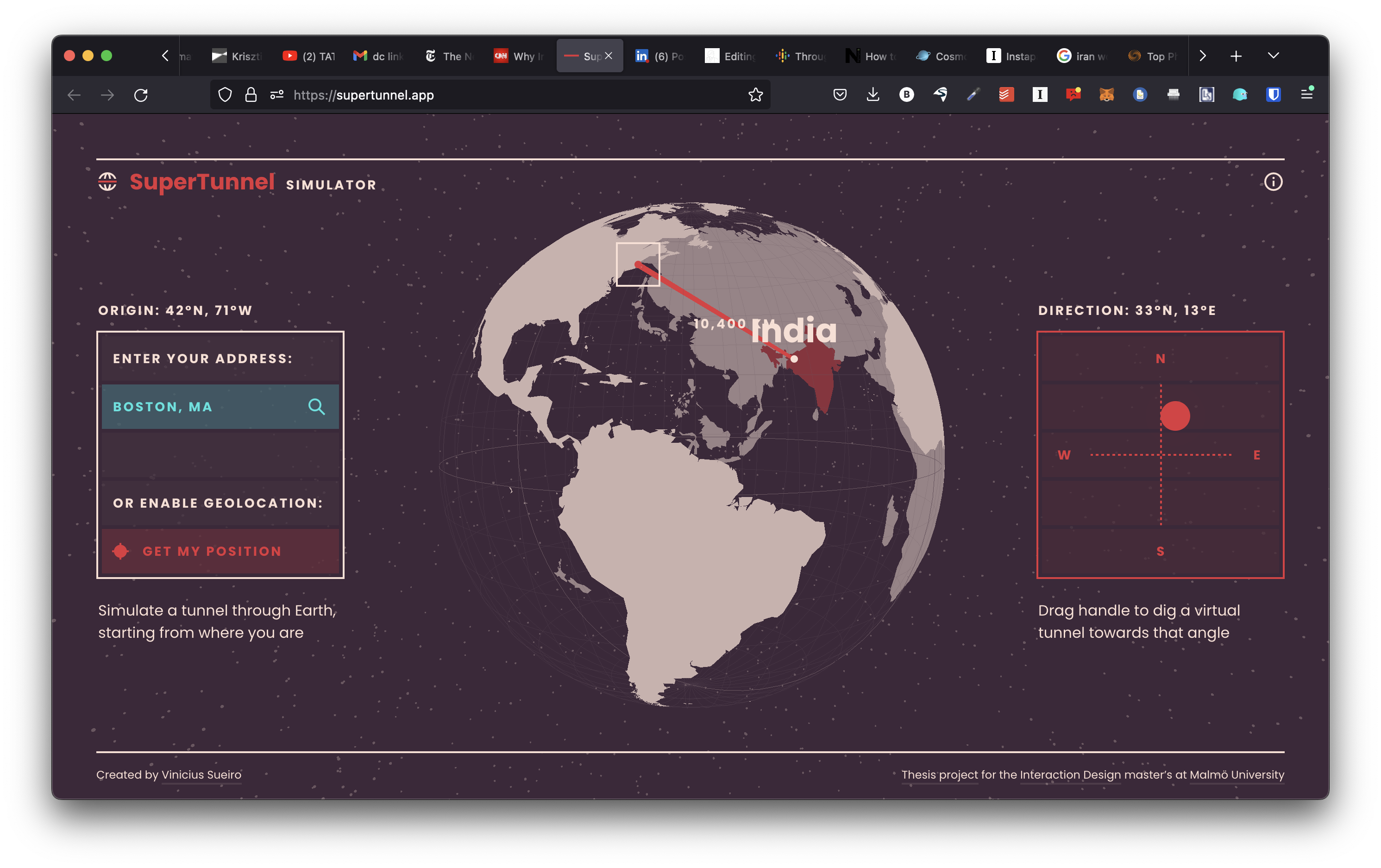1381x868 pixels.
Task: Open the MetaMask fox extension icon
Action: (1106, 94)
